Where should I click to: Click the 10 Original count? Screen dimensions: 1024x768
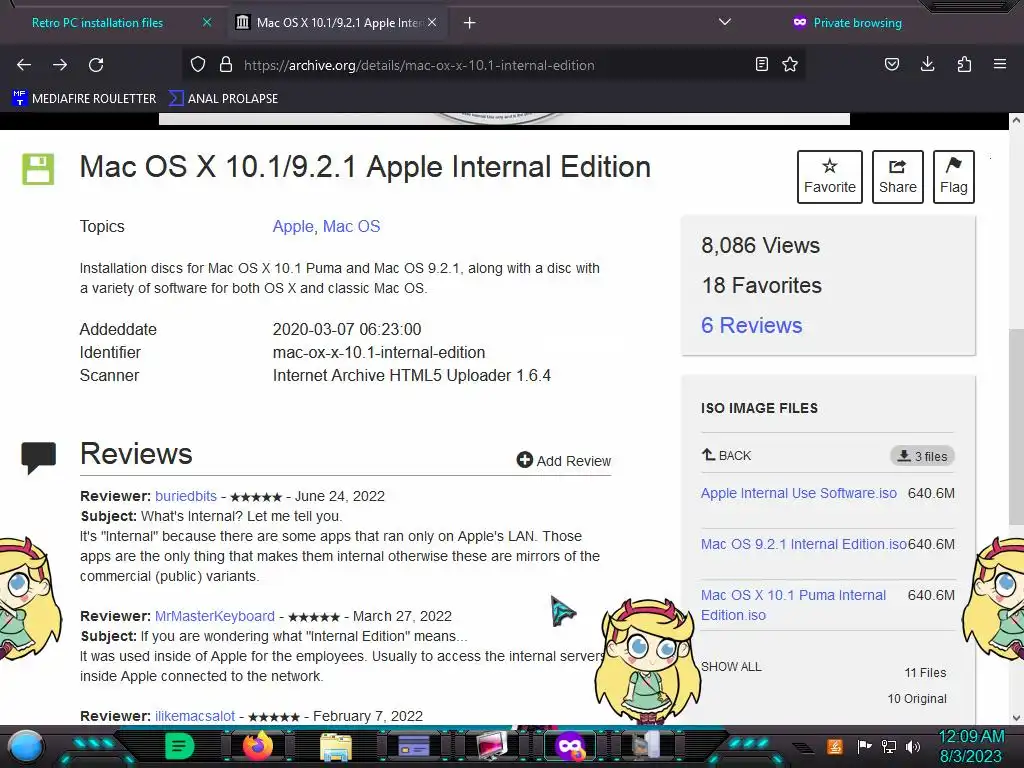click(917, 699)
